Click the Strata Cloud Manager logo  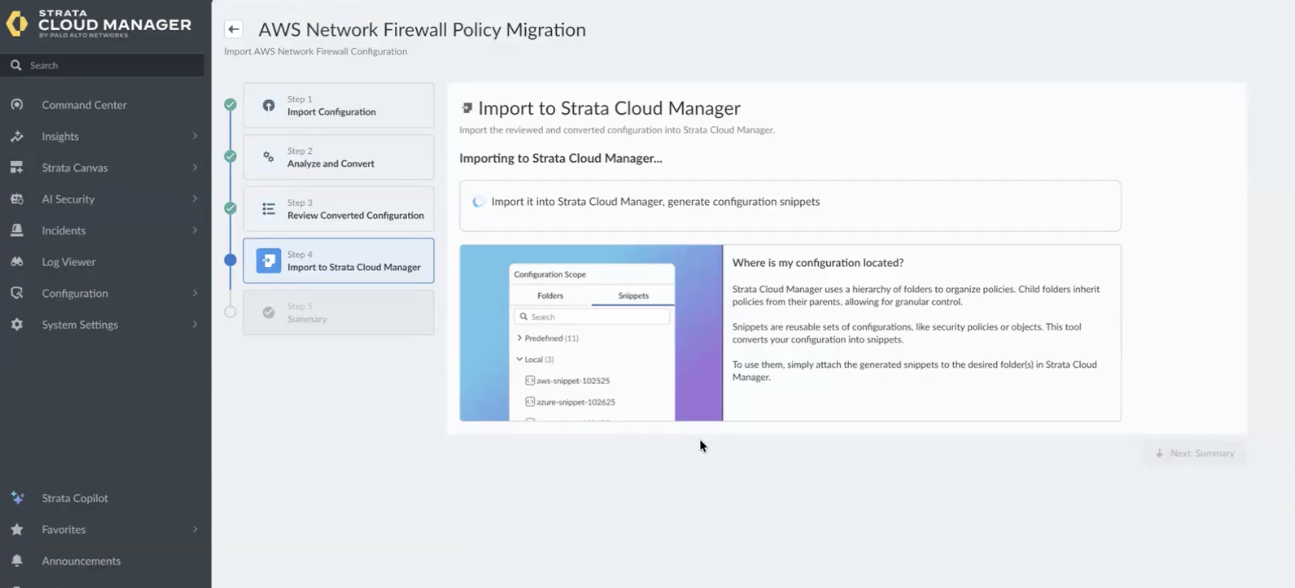(98, 23)
